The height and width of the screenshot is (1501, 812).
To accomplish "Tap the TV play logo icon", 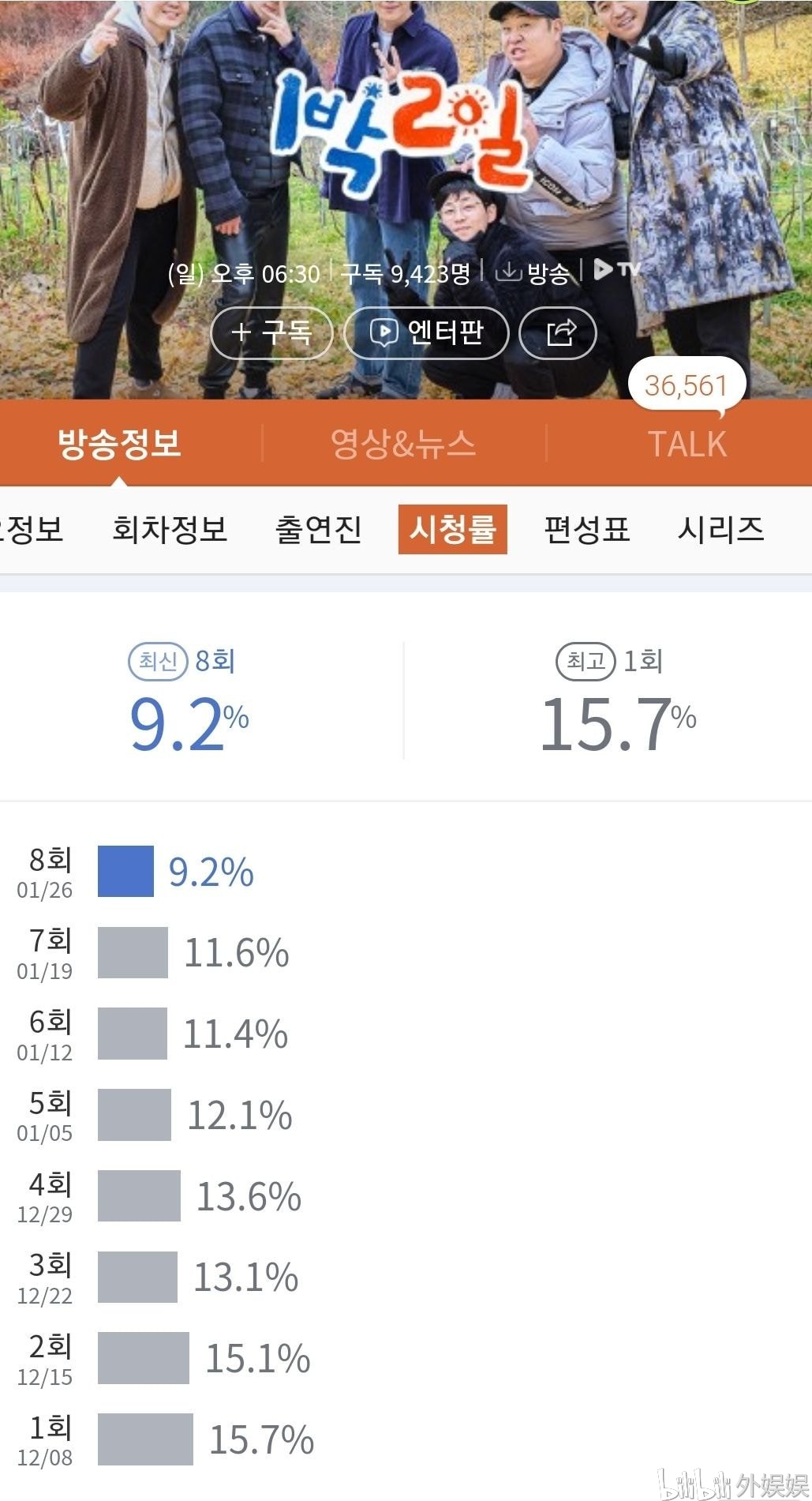I will (616, 270).
